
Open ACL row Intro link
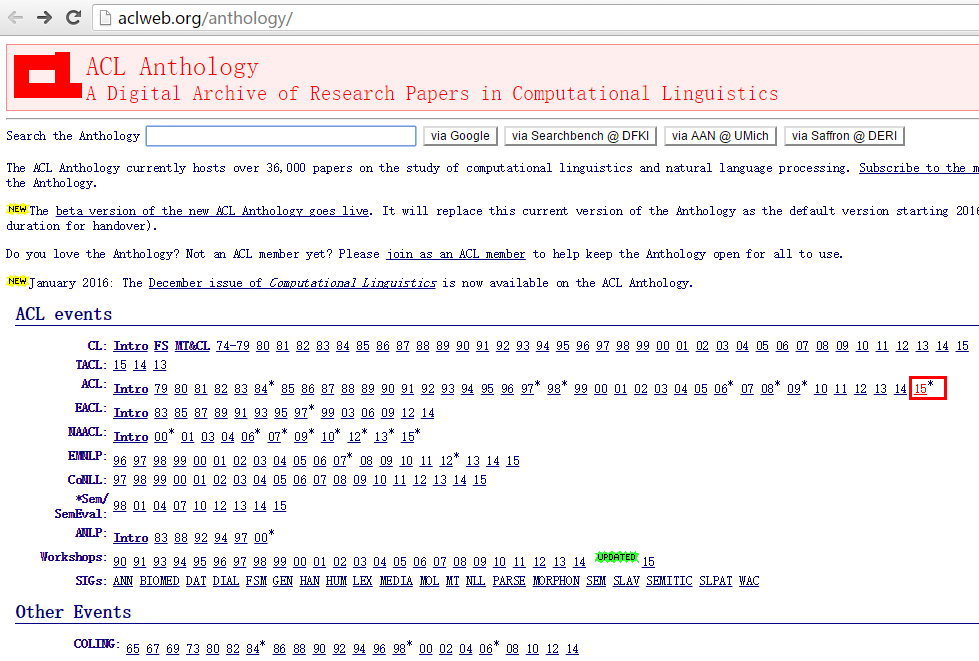[130, 389]
